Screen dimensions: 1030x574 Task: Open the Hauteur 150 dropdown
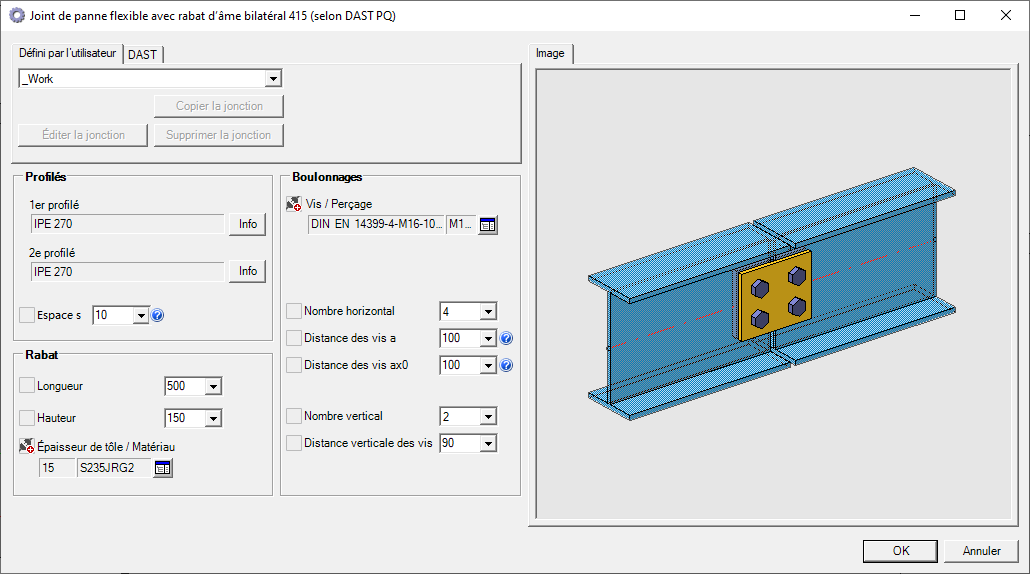pos(213,419)
